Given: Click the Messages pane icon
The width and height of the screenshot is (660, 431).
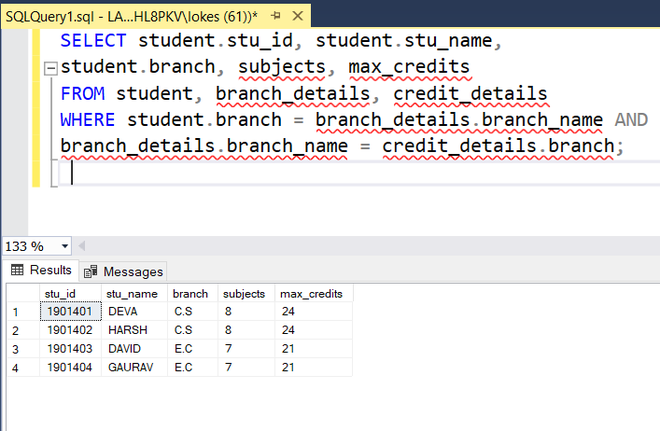Looking at the screenshot, I should point(91,271).
